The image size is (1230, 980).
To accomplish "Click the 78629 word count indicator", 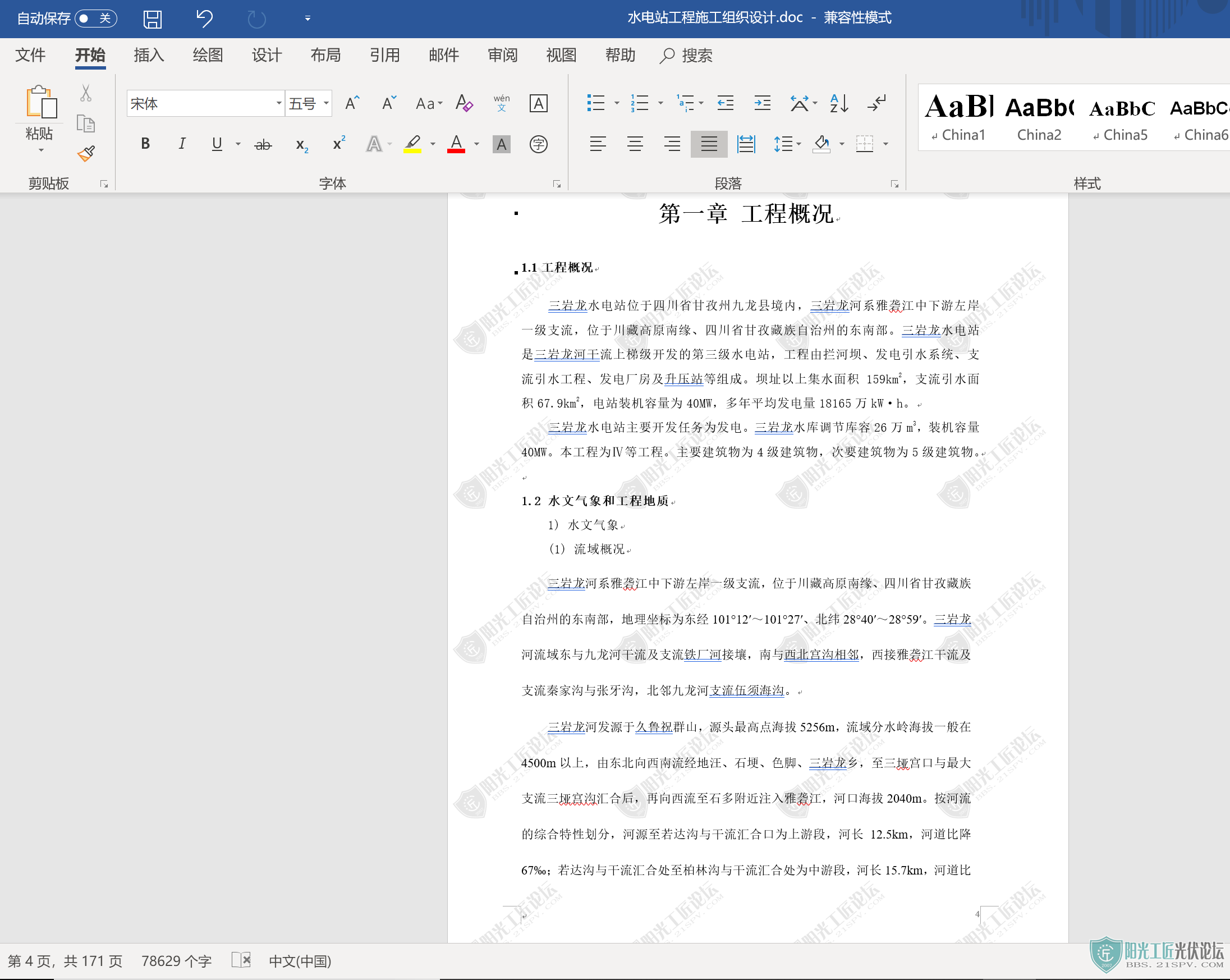I will pos(176,960).
